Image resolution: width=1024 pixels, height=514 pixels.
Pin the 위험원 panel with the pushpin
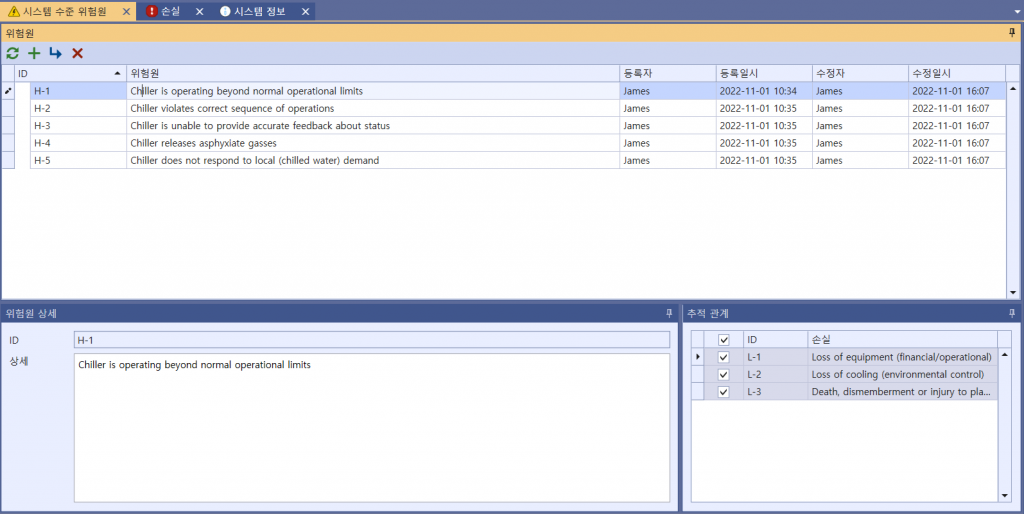coord(1012,33)
